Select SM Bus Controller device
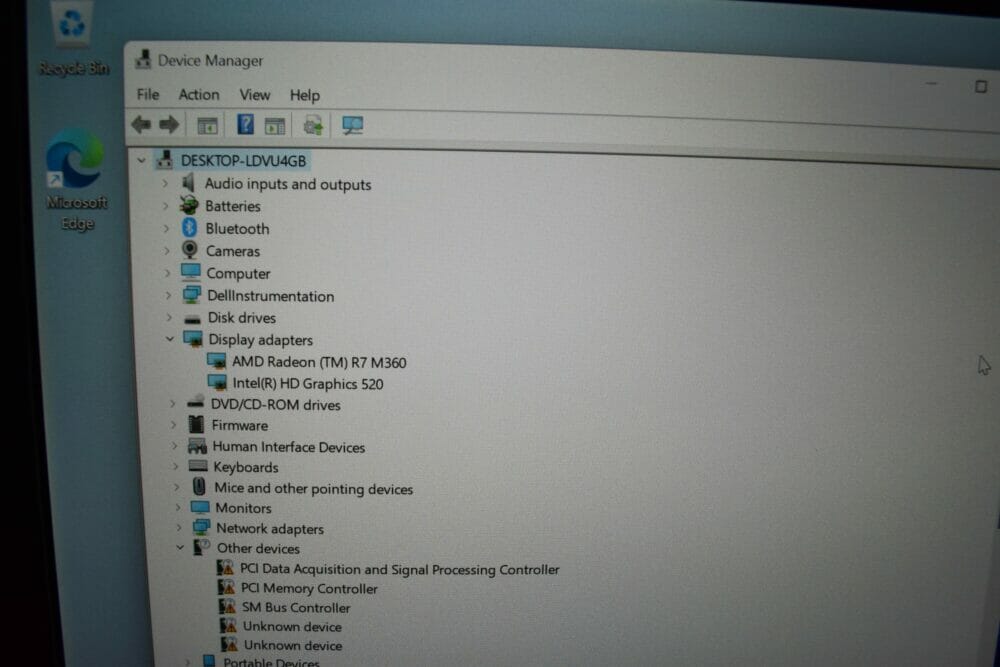The height and width of the screenshot is (667, 1000). coord(296,608)
